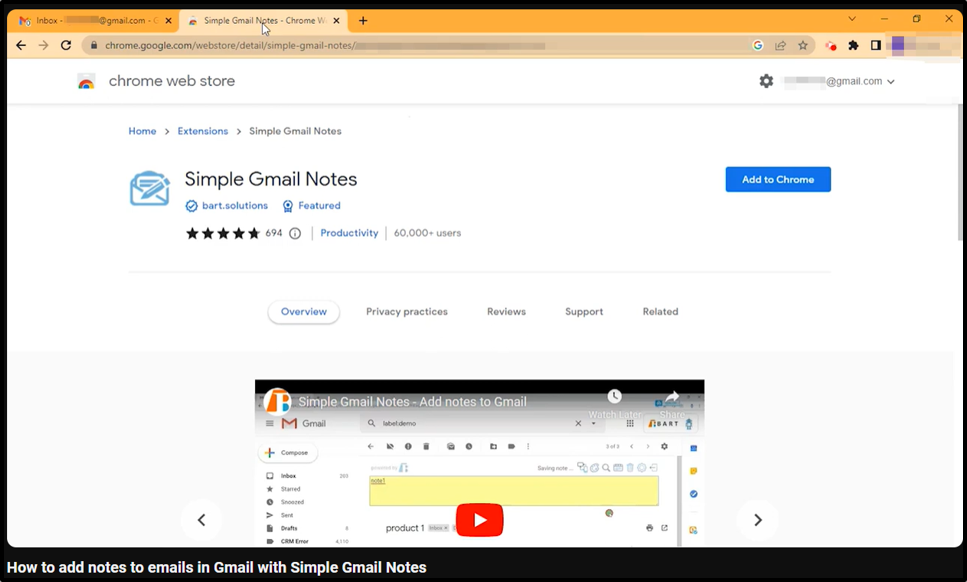Click the YouTube channel avatar on video

point(277,401)
